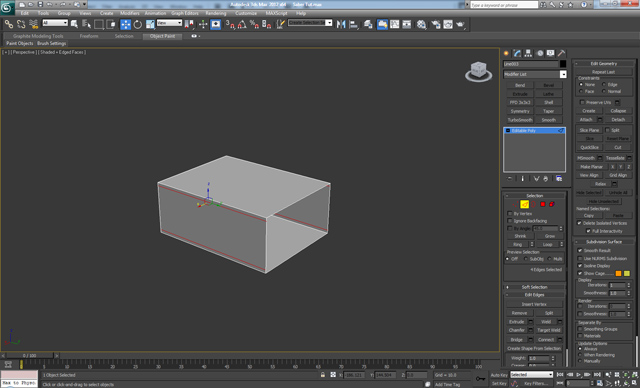The width and height of the screenshot is (640, 388).
Task: Enable Use NURMS Subdivision checkbox
Action: (580, 258)
